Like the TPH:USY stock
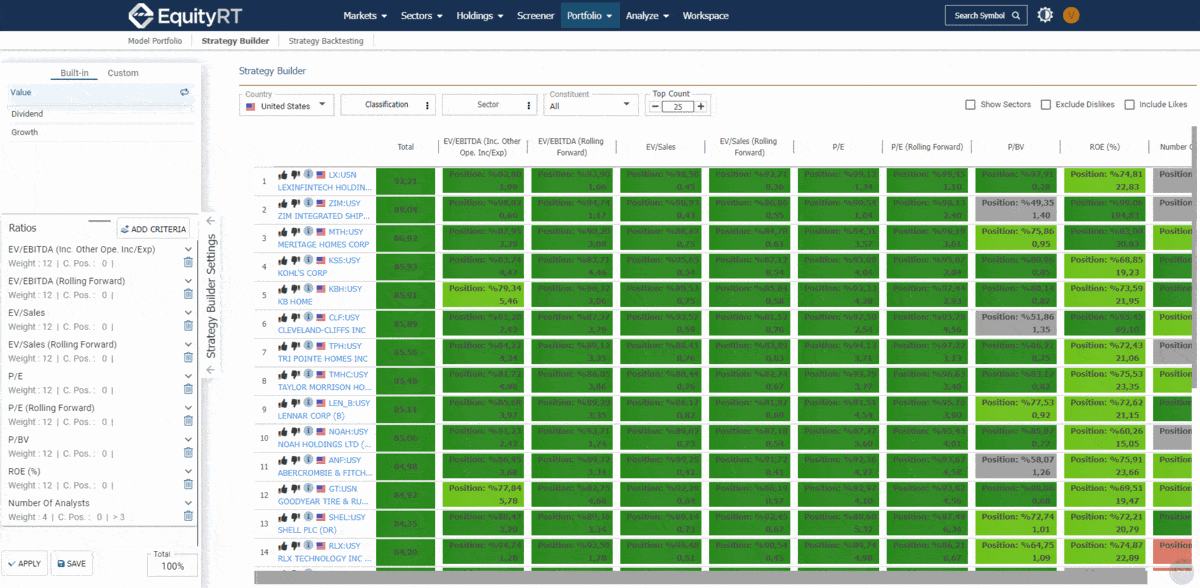1200x588 pixels. click(284, 346)
